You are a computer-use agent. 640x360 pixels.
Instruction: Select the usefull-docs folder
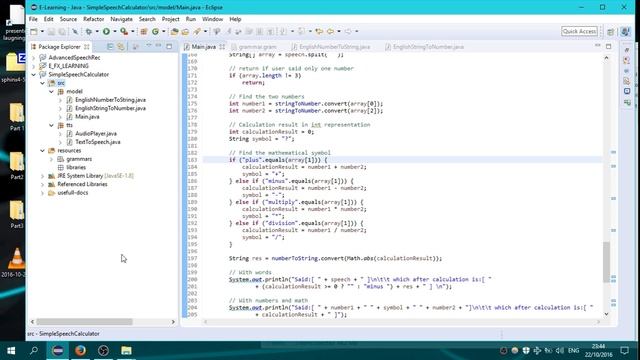(x=73, y=193)
